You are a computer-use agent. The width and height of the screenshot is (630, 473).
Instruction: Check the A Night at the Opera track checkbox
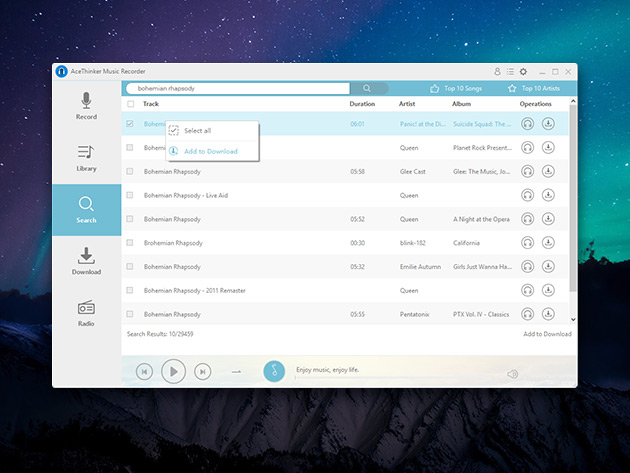click(x=130, y=219)
